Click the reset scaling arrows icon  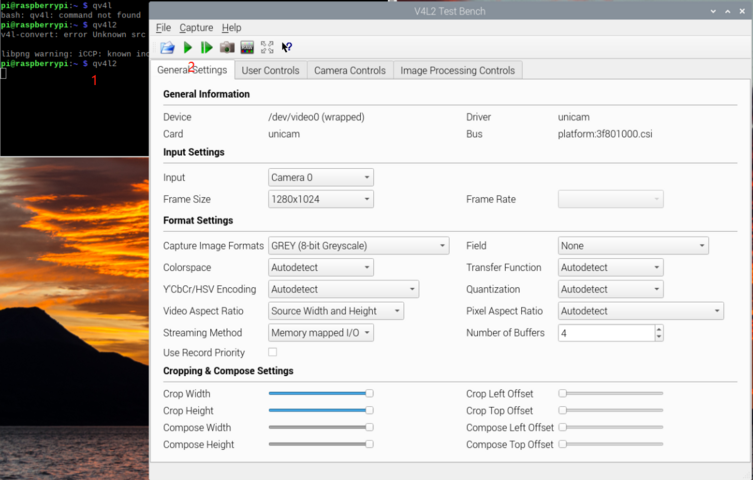[267, 47]
